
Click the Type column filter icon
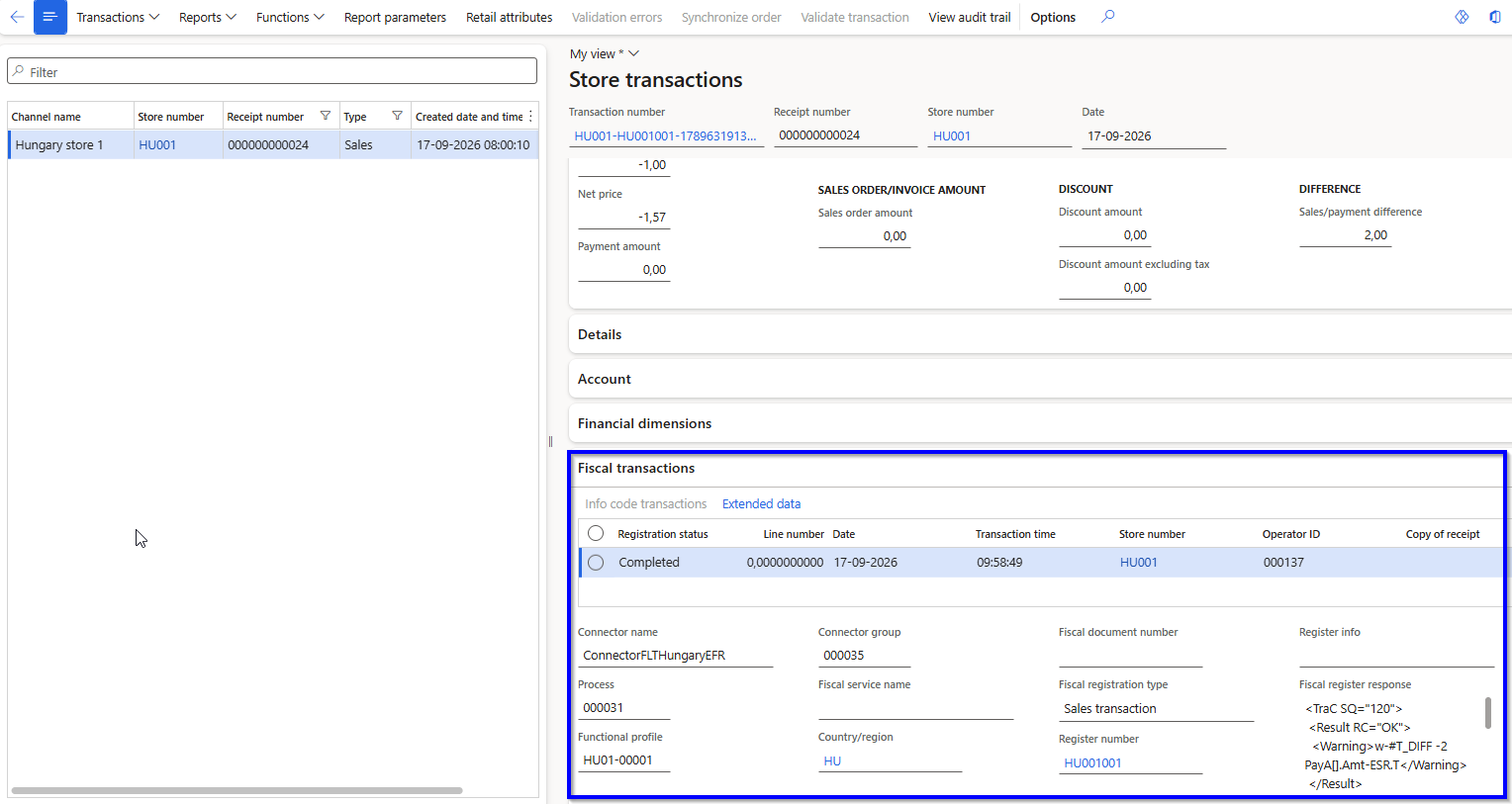[x=397, y=116]
